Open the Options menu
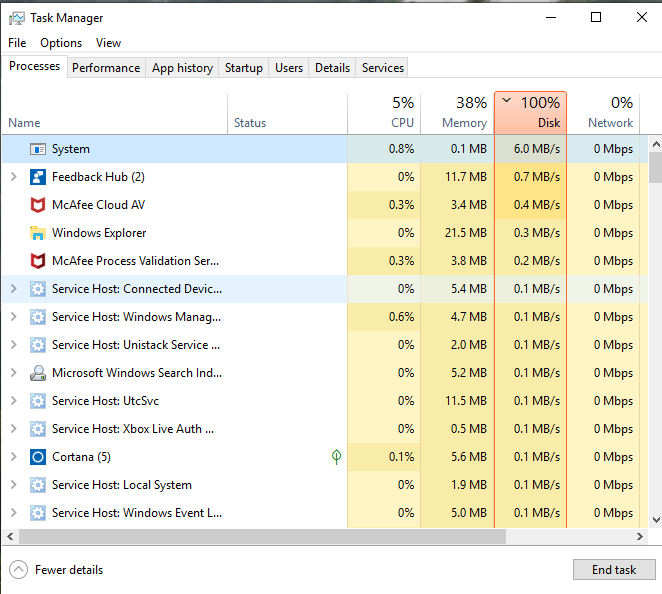Image resolution: width=662 pixels, height=594 pixels. click(x=61, y=43)
